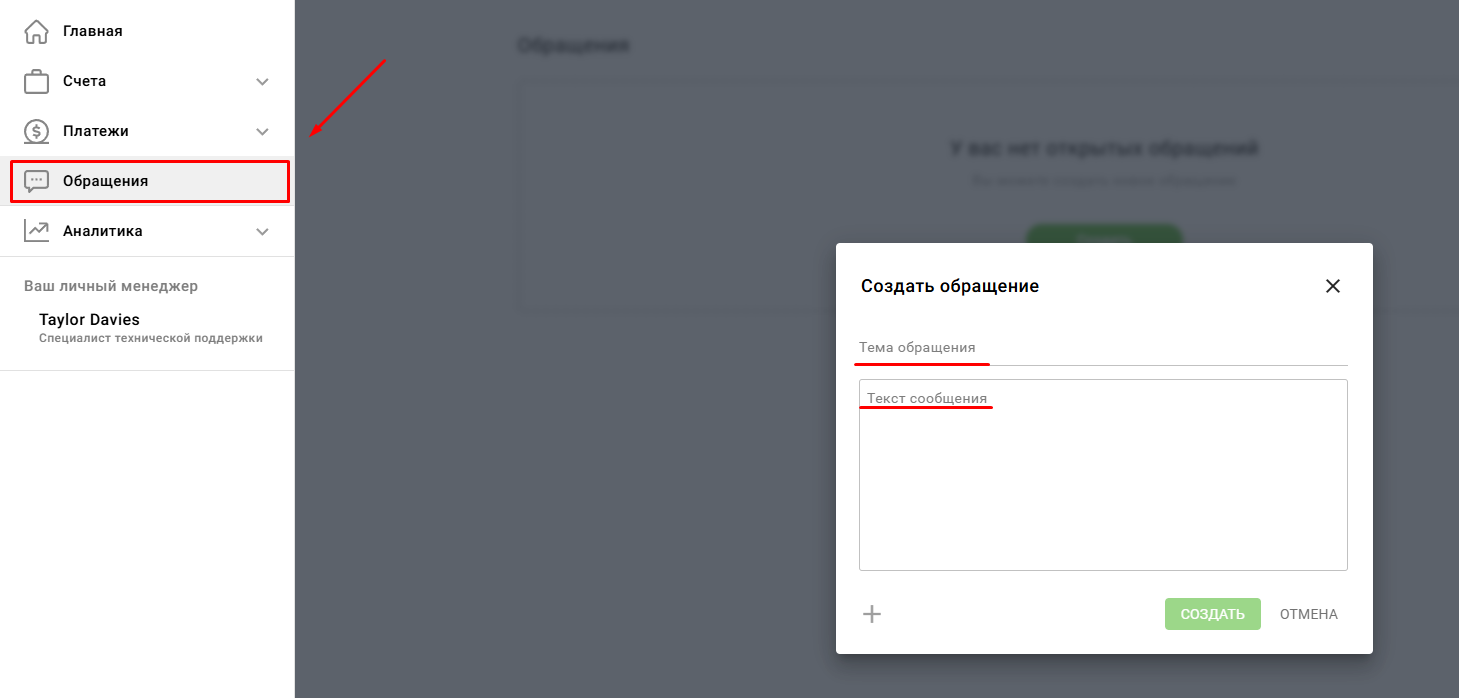Select the Обращения menu label
Image resolution: width=1459 pixels, height=698 pixels.
click(105, 181)
